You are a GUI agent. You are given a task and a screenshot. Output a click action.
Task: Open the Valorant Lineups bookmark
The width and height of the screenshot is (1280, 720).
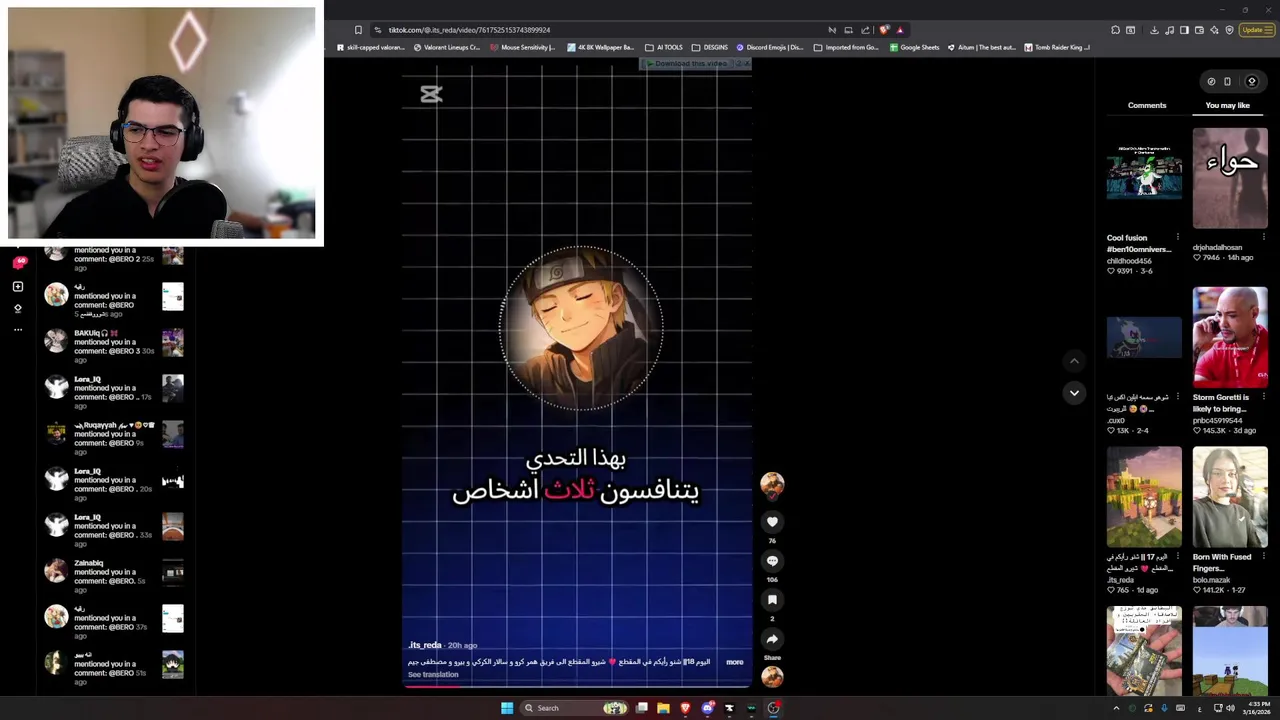[446, 47]
